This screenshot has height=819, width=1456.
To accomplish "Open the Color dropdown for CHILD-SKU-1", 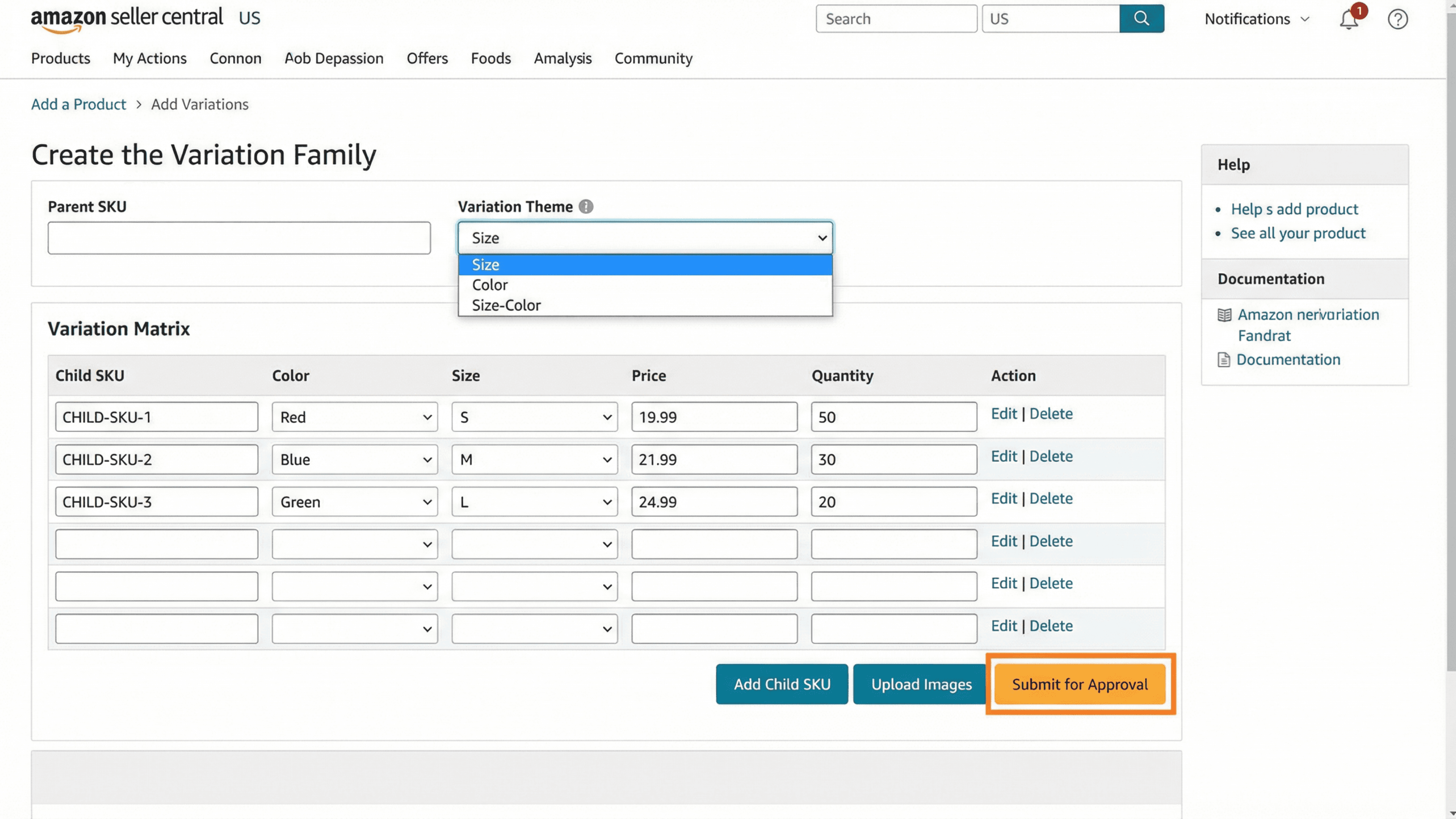I will pos(355,417).
